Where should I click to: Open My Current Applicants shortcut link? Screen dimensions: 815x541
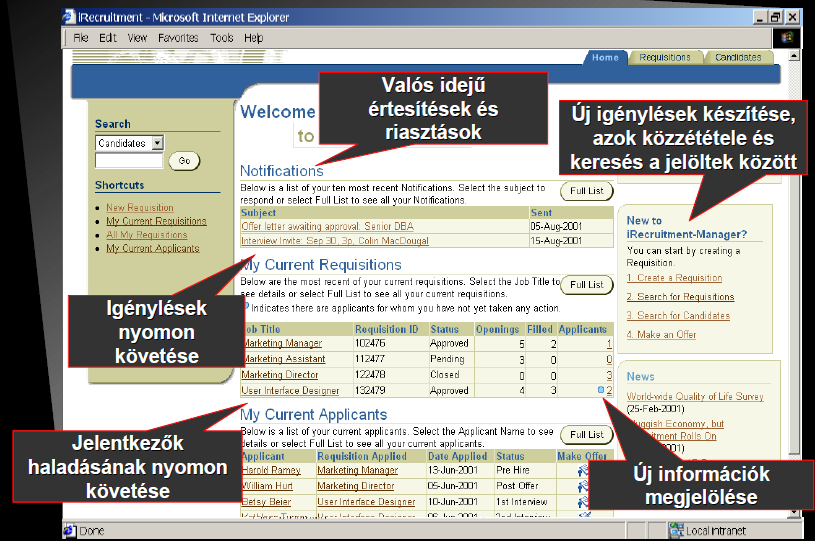153,248
